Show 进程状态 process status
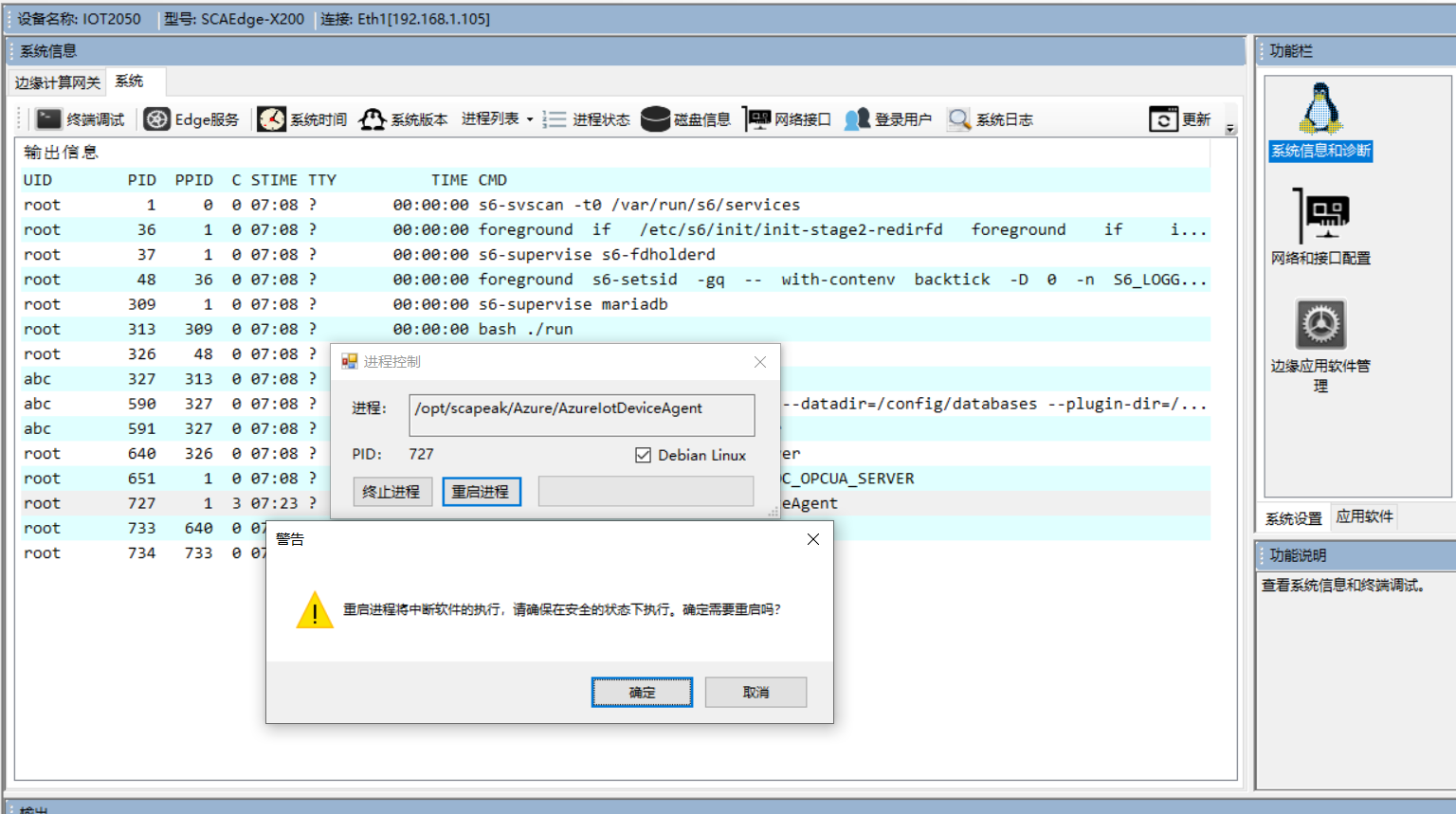This screenshot has width=1456, height=814. 587,119
